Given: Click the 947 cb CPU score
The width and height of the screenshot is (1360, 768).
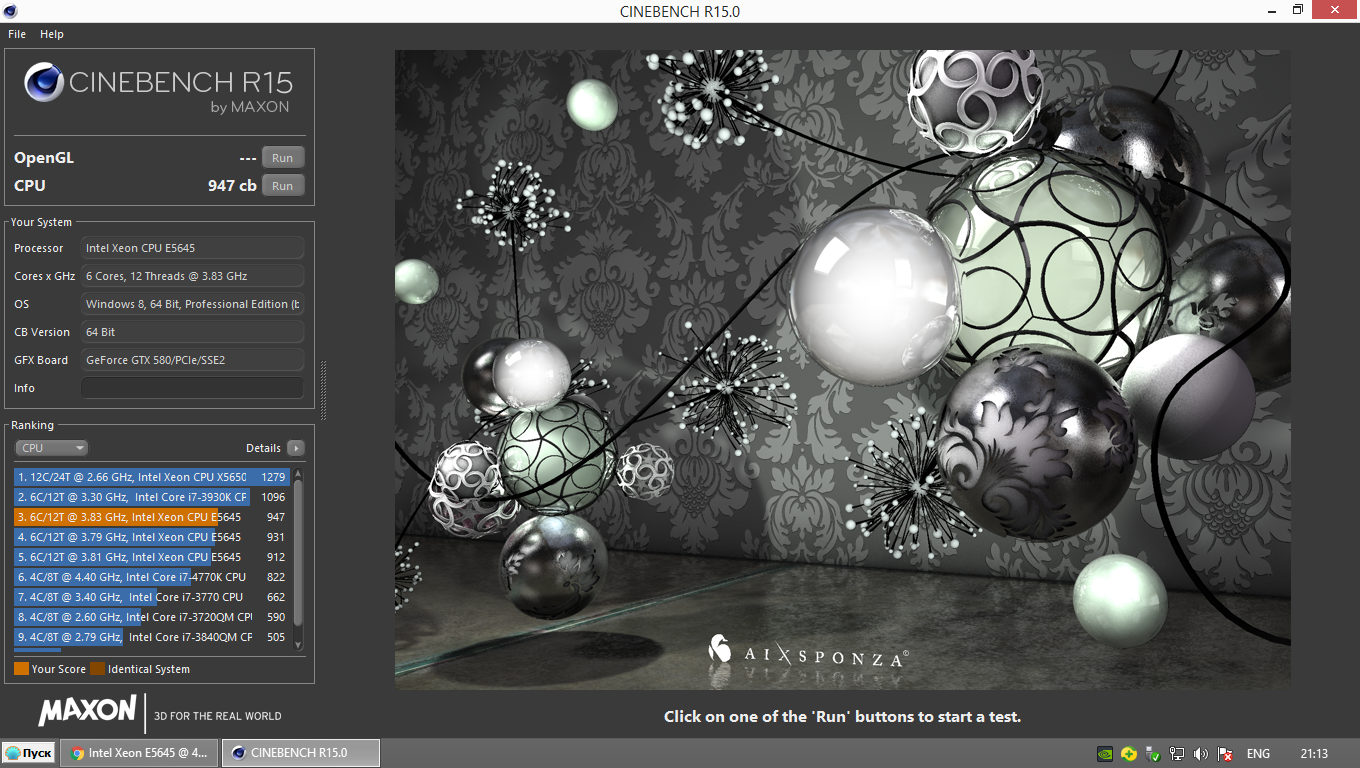Looking at the screenshot, I should coord(232,186).
